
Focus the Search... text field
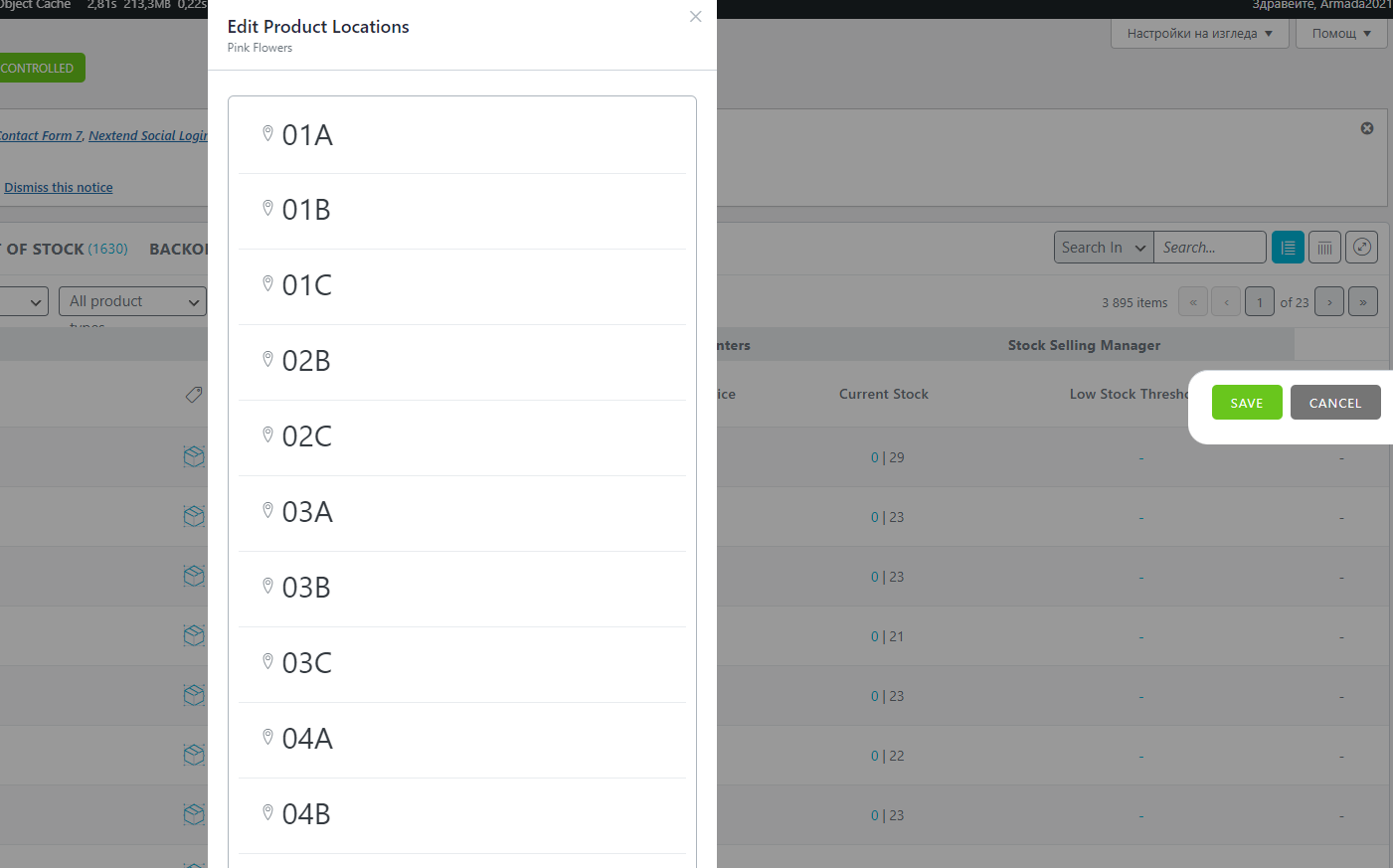click(x=1210, y=248)
